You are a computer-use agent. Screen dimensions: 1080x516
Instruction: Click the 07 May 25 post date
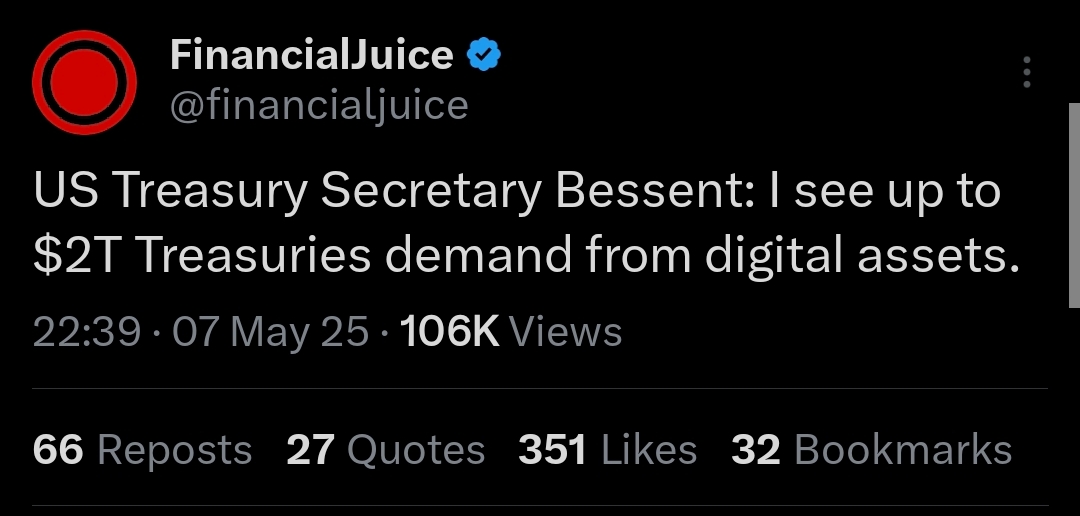271,332
